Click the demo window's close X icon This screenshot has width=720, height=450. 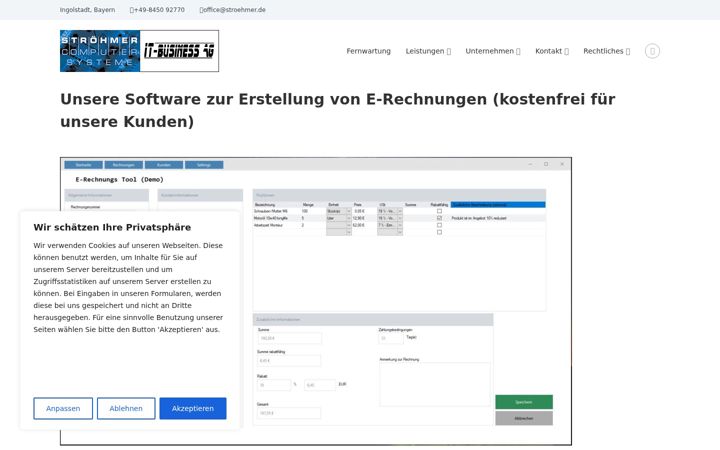(562, 164)
